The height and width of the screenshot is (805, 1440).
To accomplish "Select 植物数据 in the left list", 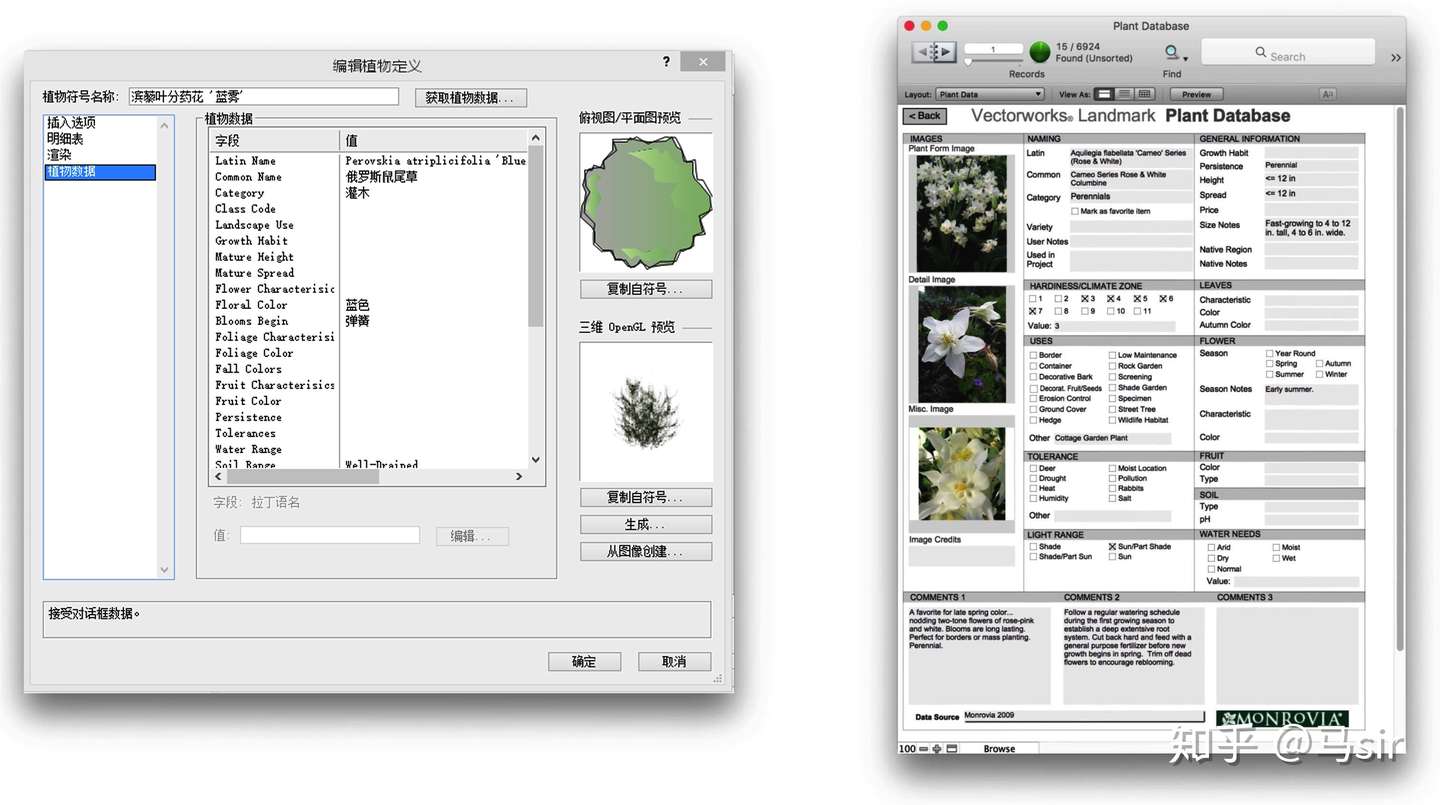I will point(101,172).
